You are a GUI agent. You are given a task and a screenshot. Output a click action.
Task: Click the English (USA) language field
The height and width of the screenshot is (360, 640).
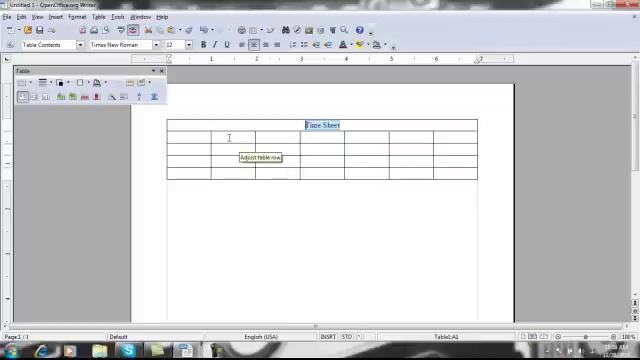click(x=261, y=337)
